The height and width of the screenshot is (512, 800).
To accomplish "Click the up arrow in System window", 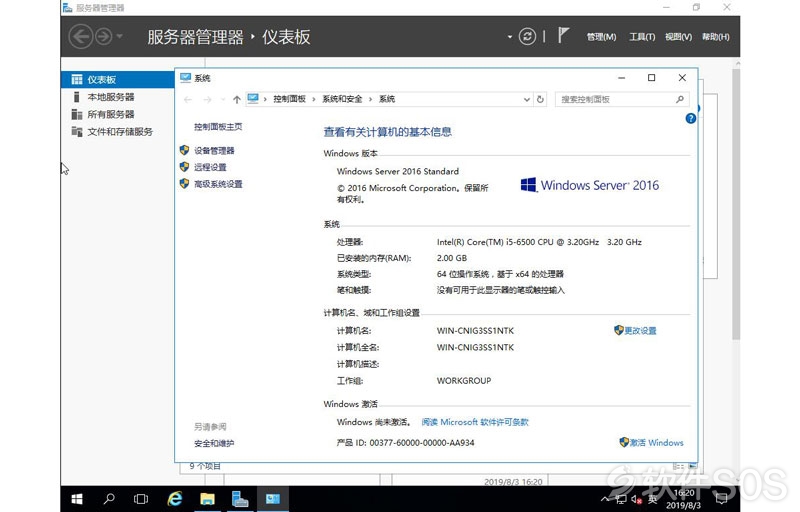I will [236, 99].
